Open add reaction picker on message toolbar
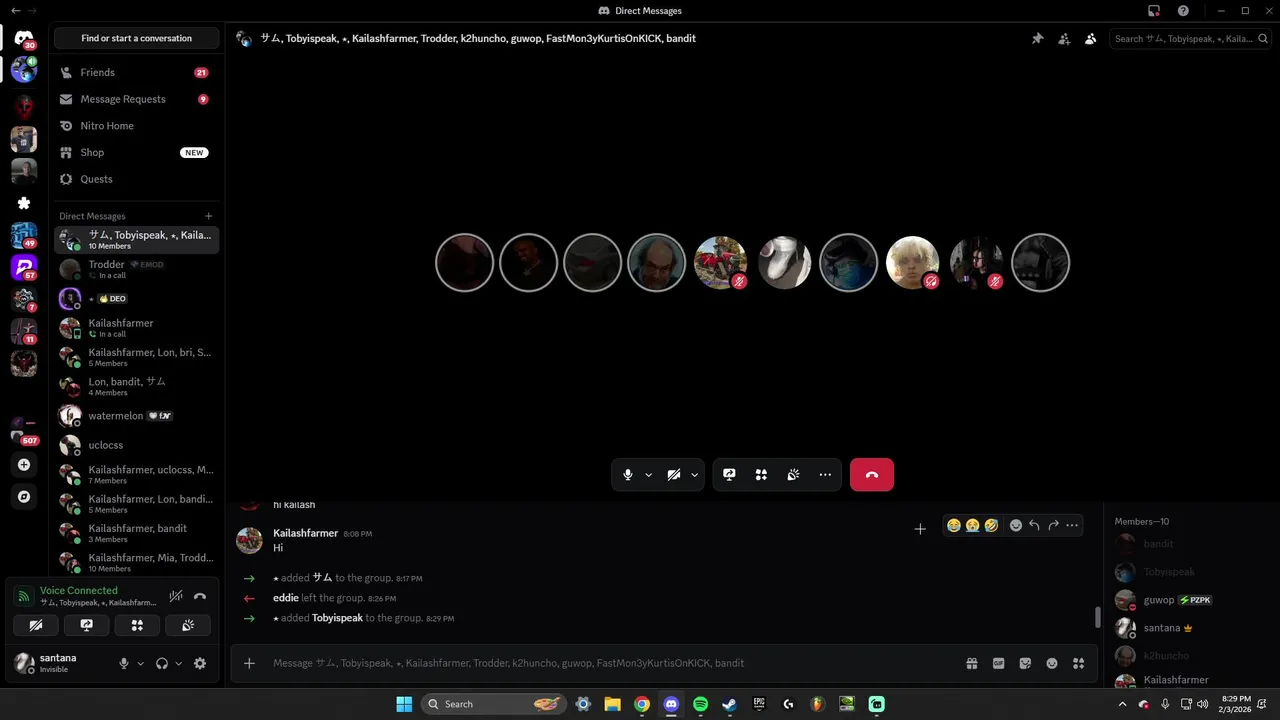Screen dimensions: 1280x720 pos(1016,525)
